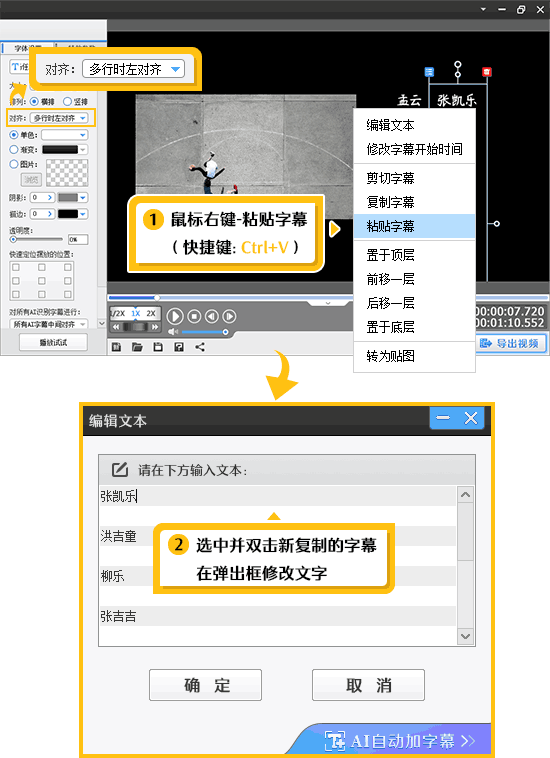Check the bottom-right quick position box

point(68,294)
